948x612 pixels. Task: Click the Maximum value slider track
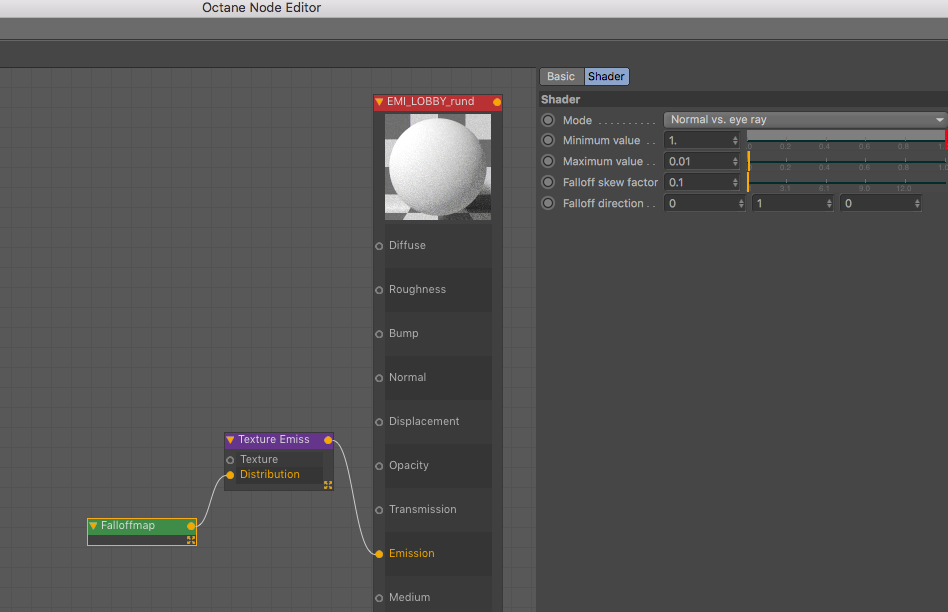(x=847, y=161)
